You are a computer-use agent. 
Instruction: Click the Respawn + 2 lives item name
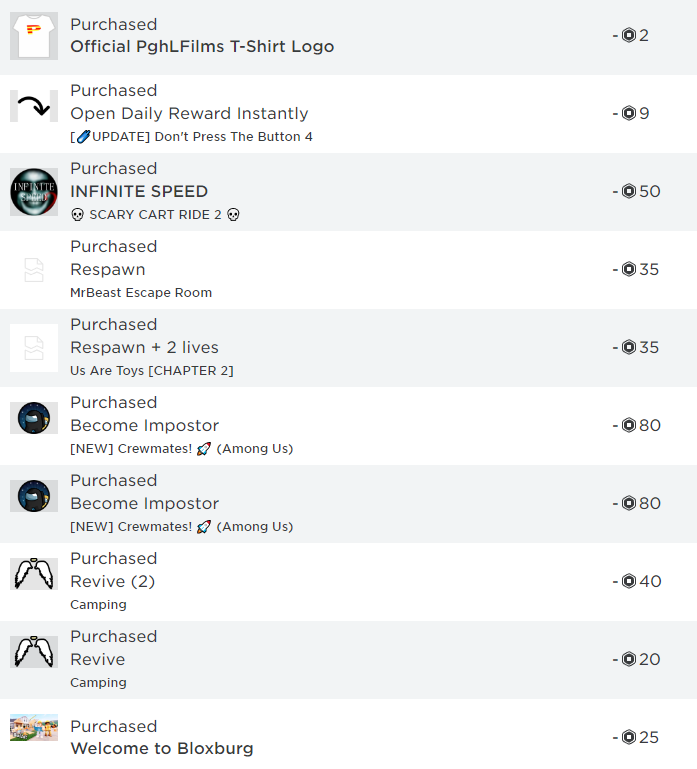pyautogui.click(x=144, y=347)
